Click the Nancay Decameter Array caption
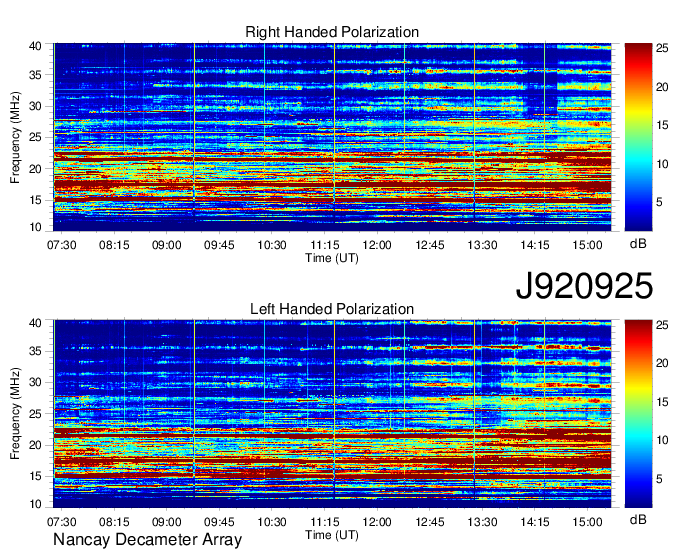 147,540
